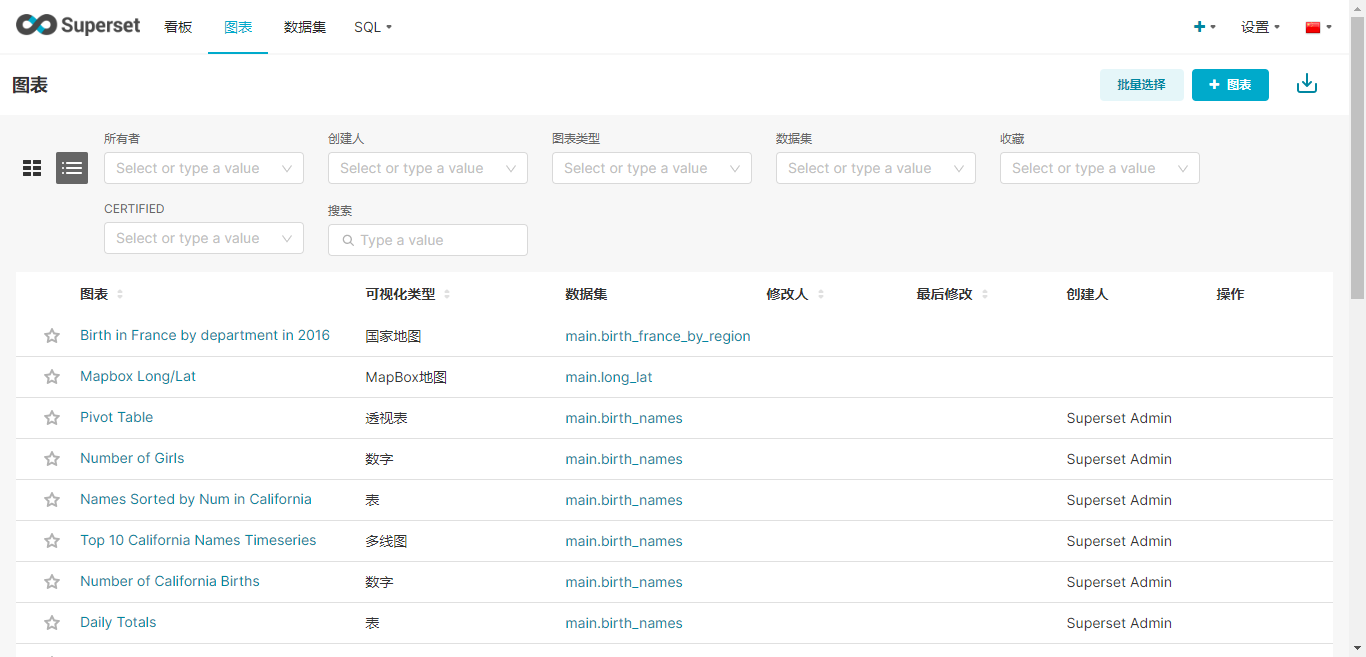Expand the 收藏 filter dropdown
1366x657 pixels.
(1099, 168)
